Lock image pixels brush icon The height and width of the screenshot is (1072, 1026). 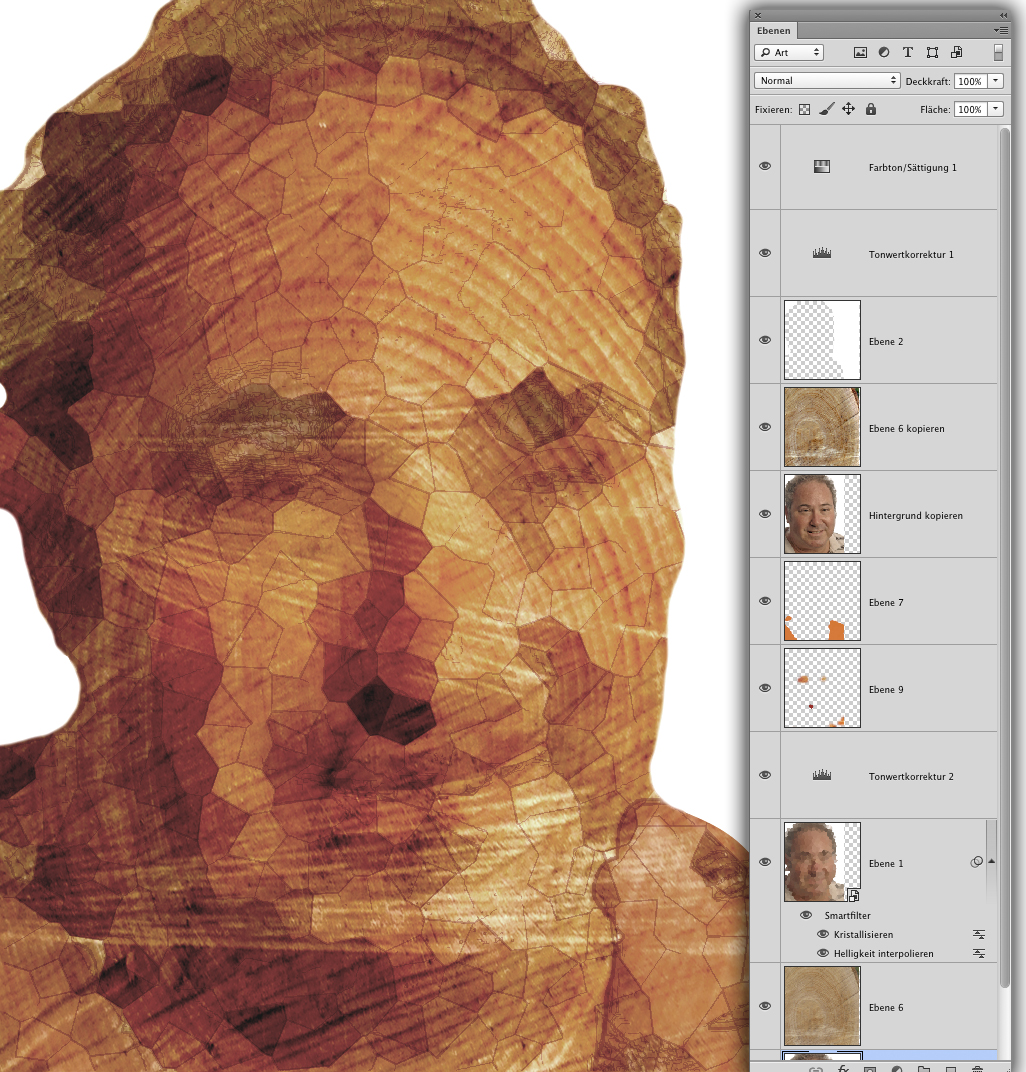coord(826,109)
